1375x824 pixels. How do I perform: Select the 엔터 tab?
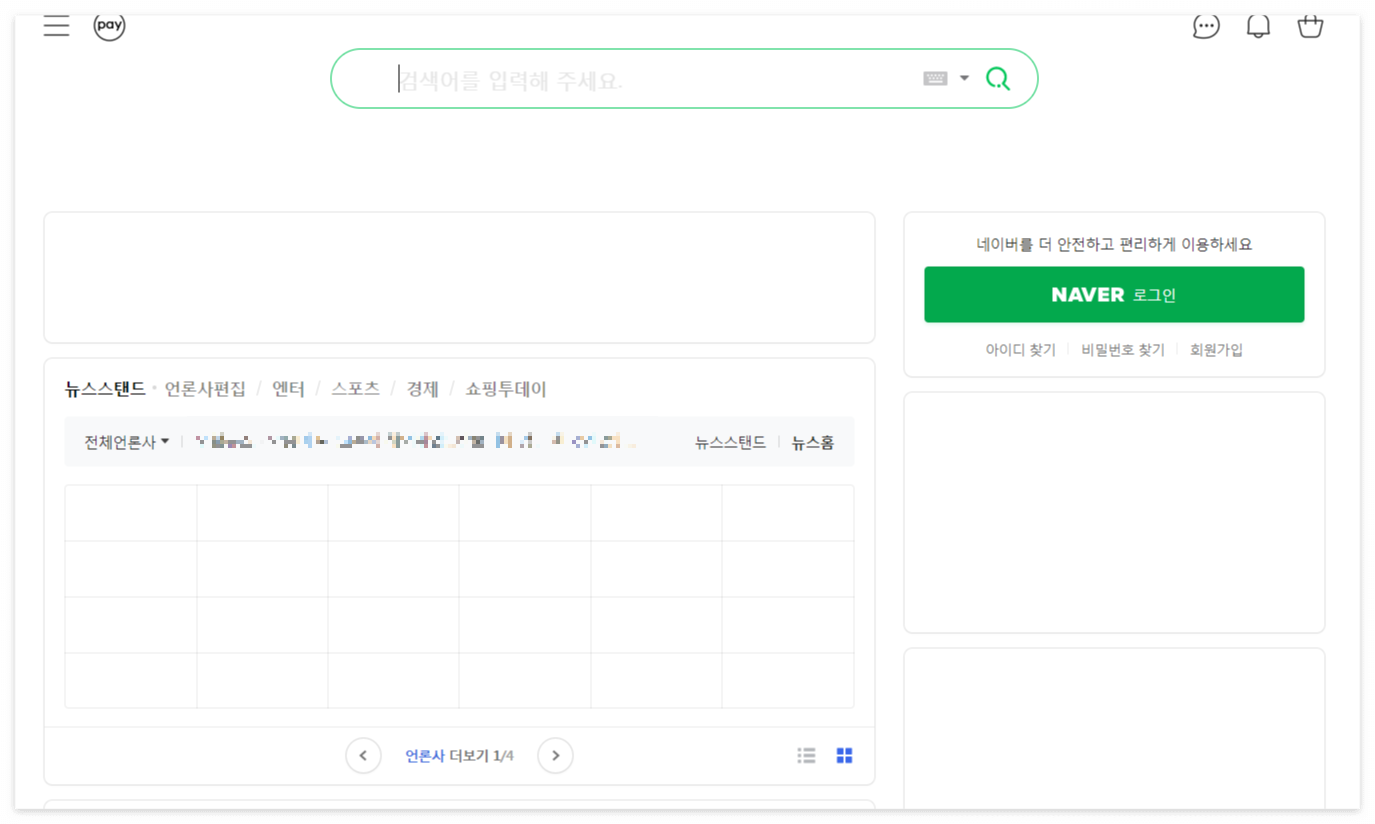(288, 389)
